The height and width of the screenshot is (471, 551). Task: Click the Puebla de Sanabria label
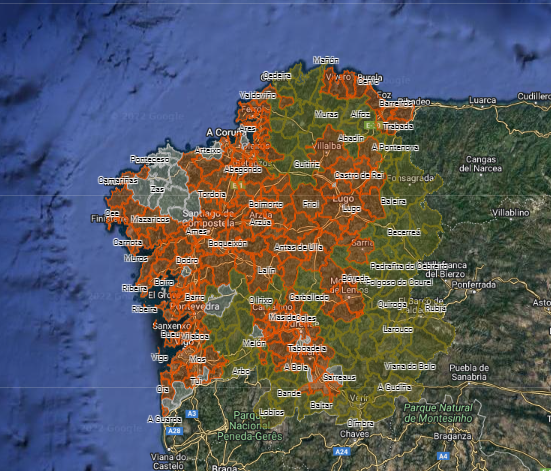(x=469, y=373)
